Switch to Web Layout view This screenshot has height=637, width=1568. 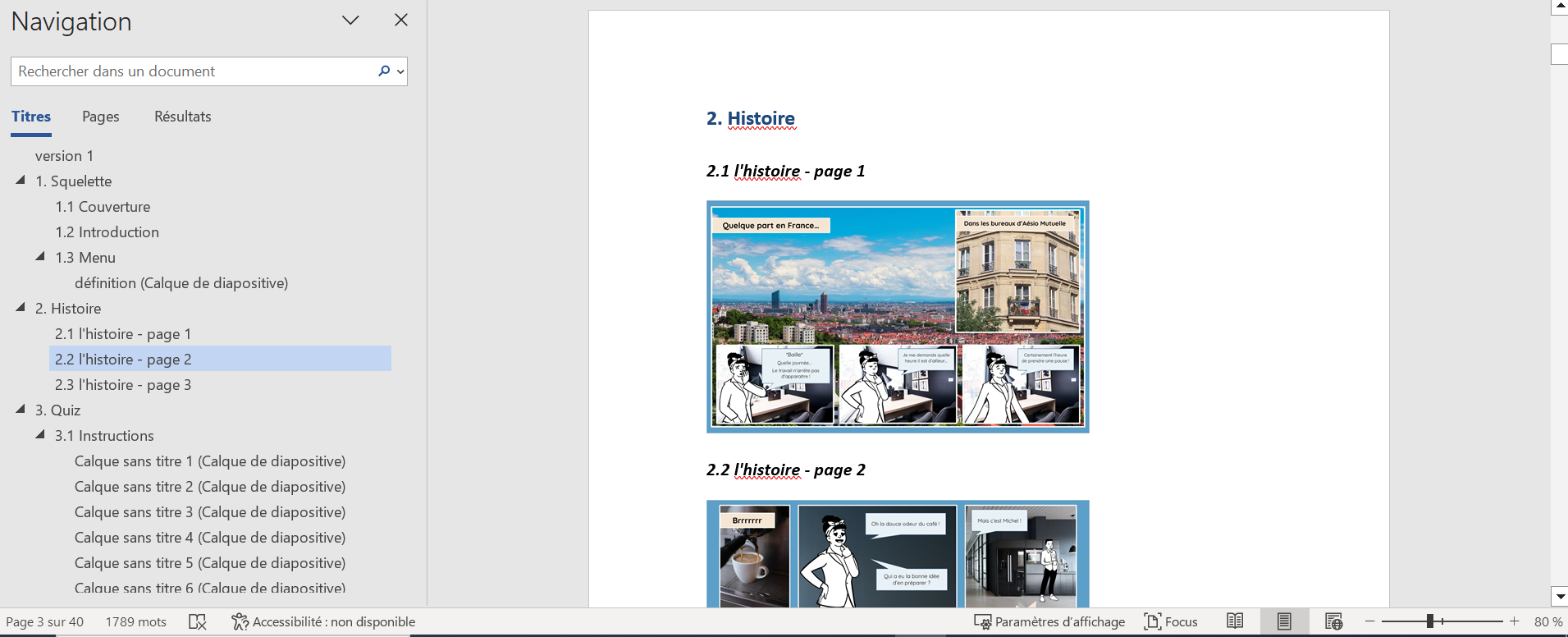coord(1333,621)
